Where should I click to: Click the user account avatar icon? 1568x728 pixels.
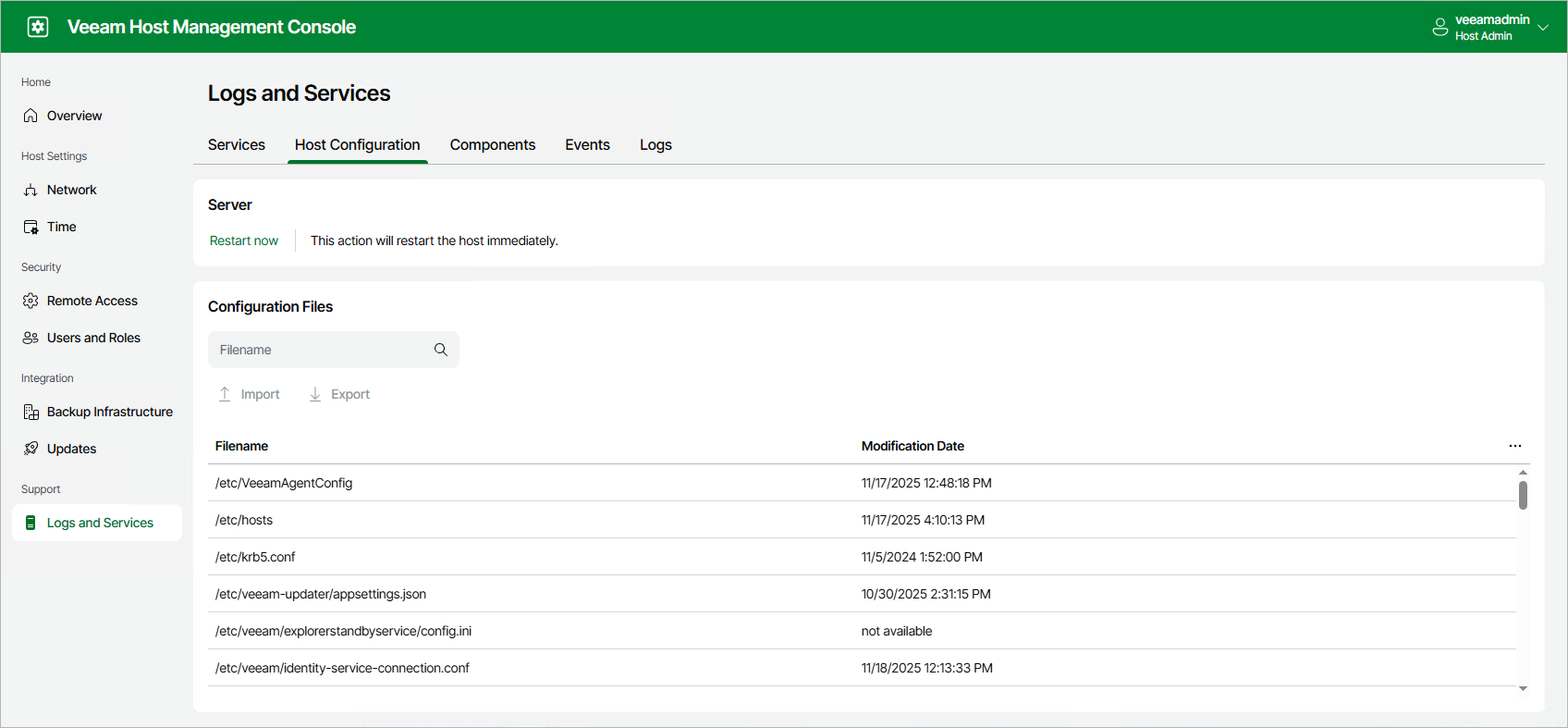coord(1439,27)
